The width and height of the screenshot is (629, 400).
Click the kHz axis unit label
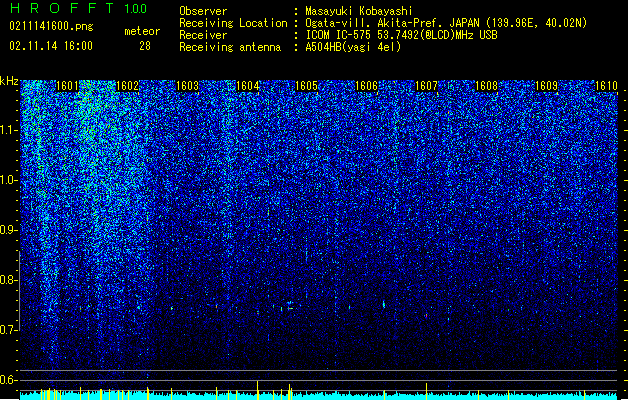[x=9, y=81]
